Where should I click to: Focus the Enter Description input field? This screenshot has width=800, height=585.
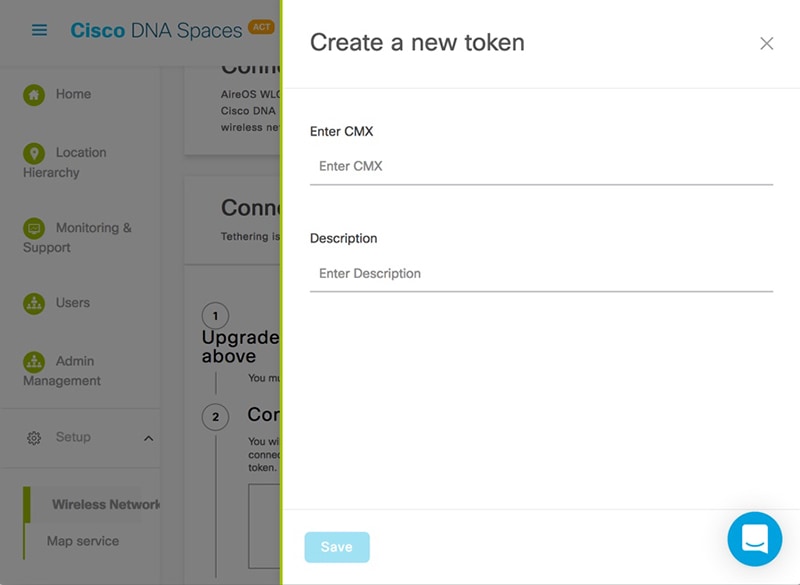click(541, 274)
